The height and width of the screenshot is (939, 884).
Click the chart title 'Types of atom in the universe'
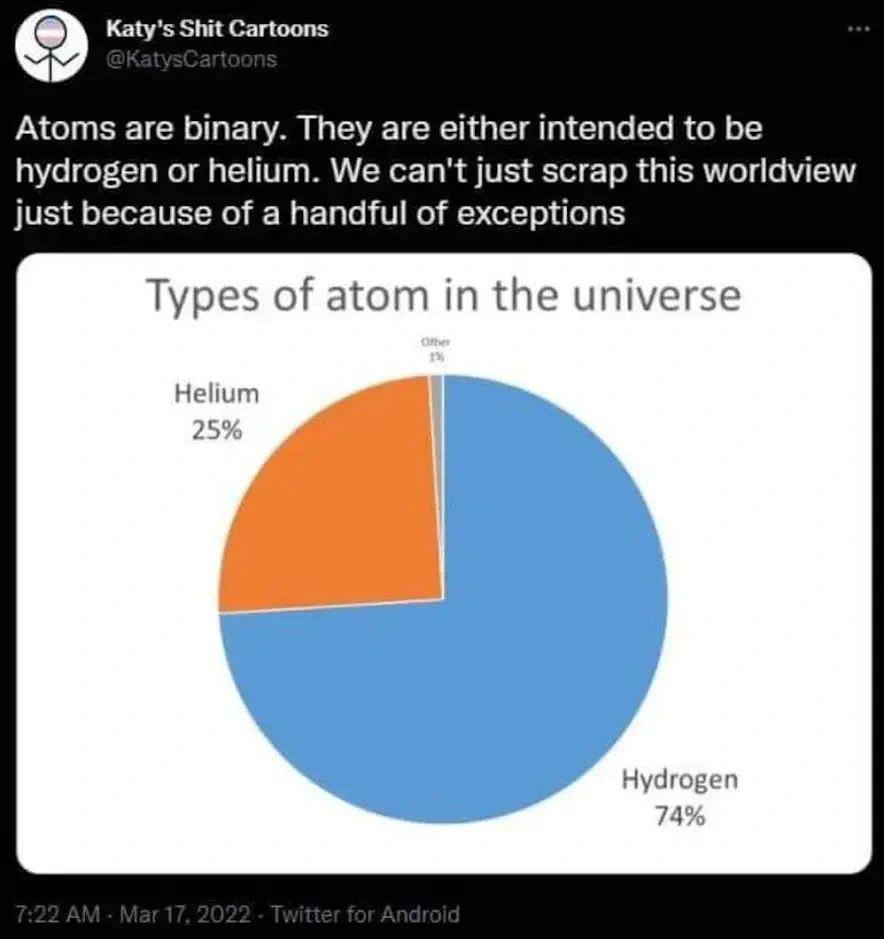[x=444, y=296]
